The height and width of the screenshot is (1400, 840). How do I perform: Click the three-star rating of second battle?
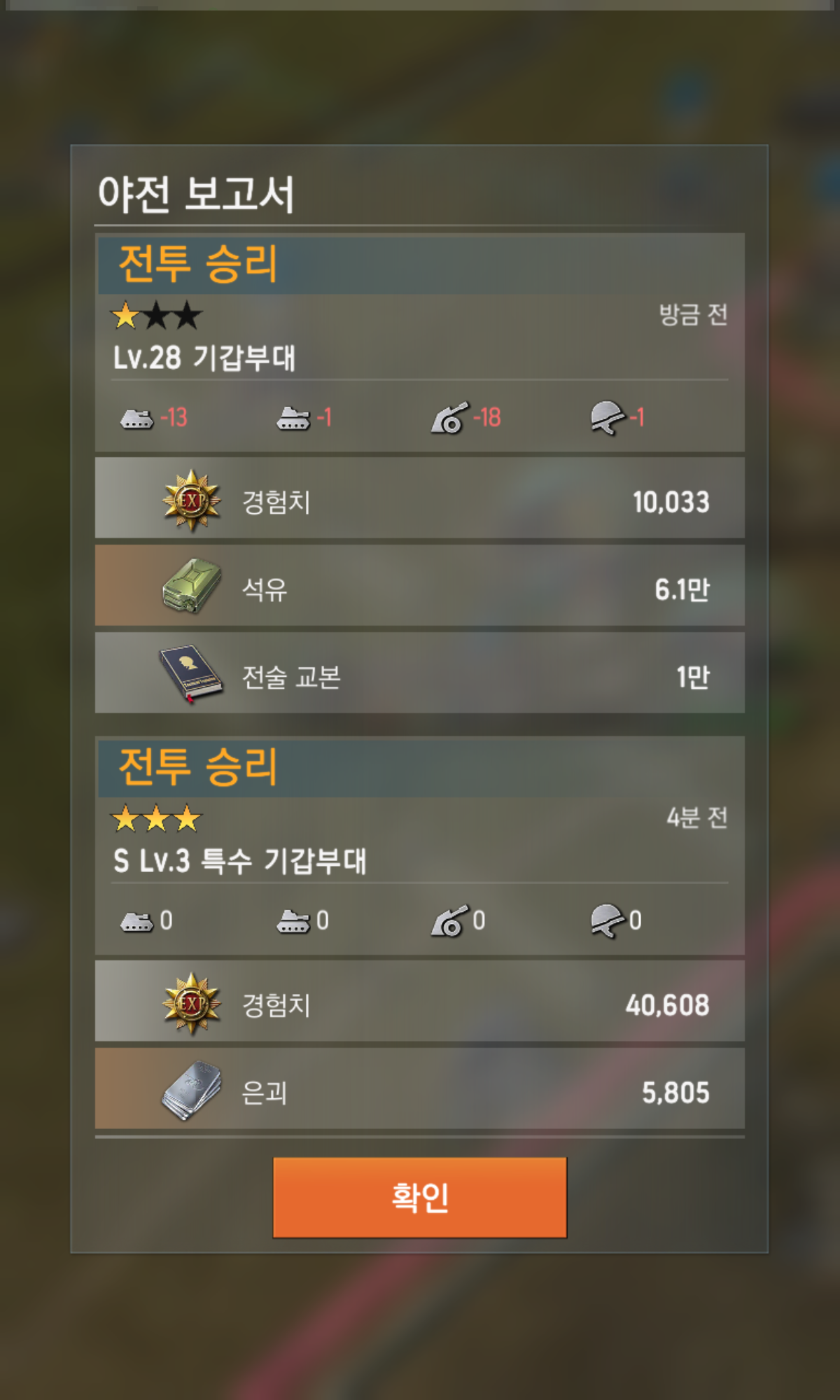pyautogui.click(x=157, y=818)
